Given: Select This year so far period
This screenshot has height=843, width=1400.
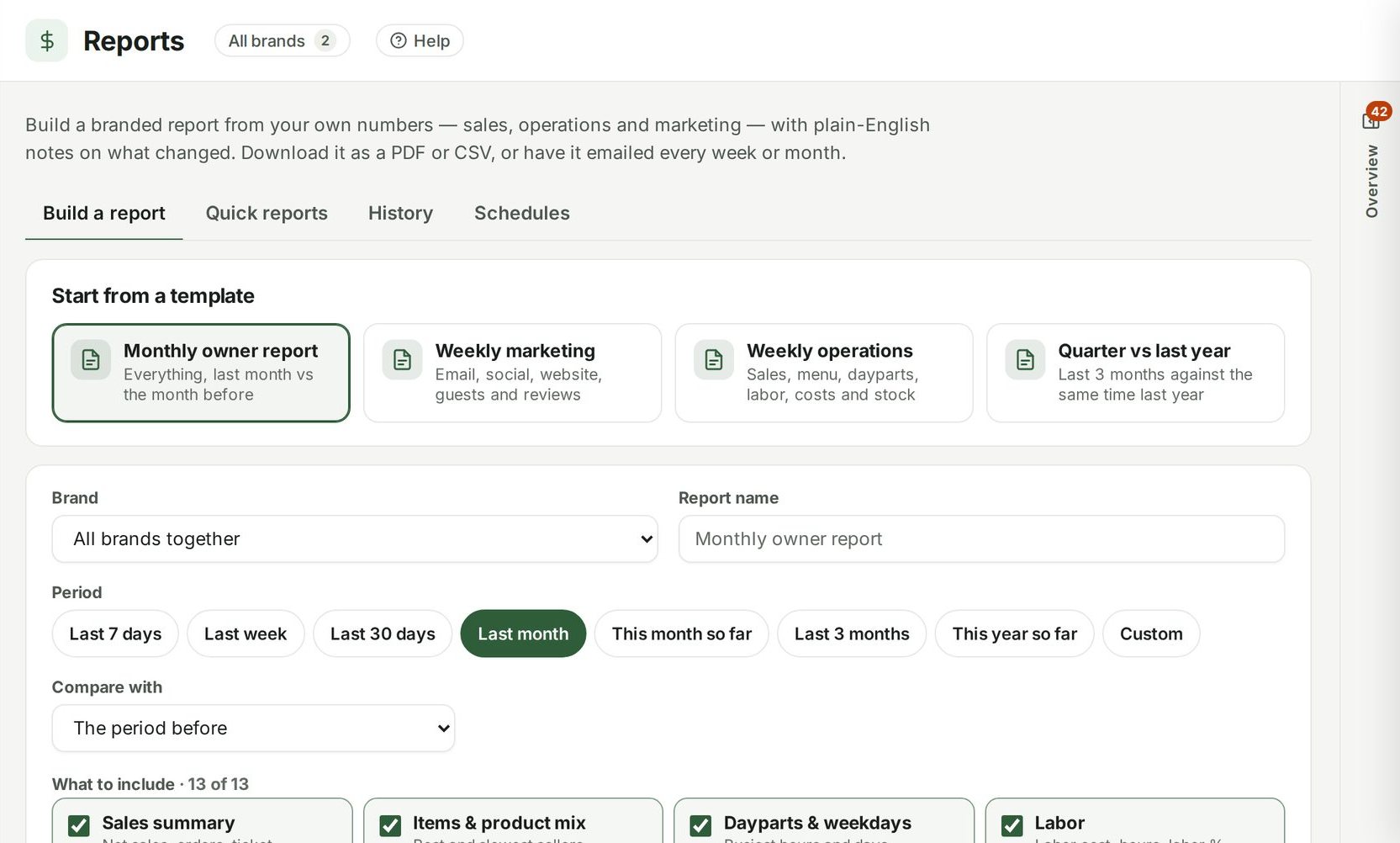Looking at the screenshot, I should tap(1014, 634).
